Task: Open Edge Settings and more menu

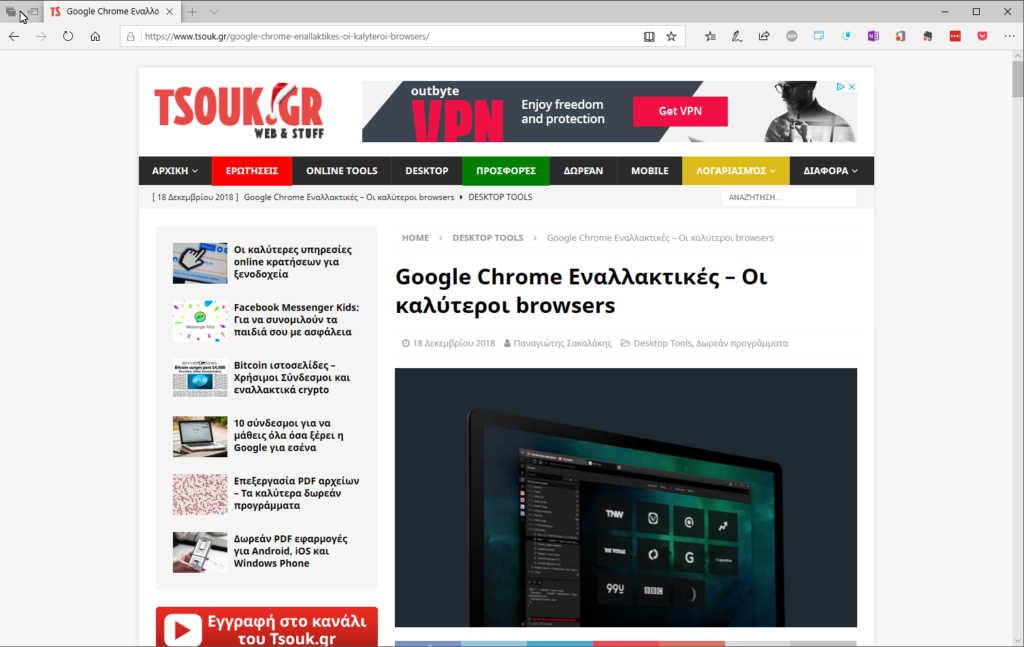Action: click(1010, 37)
